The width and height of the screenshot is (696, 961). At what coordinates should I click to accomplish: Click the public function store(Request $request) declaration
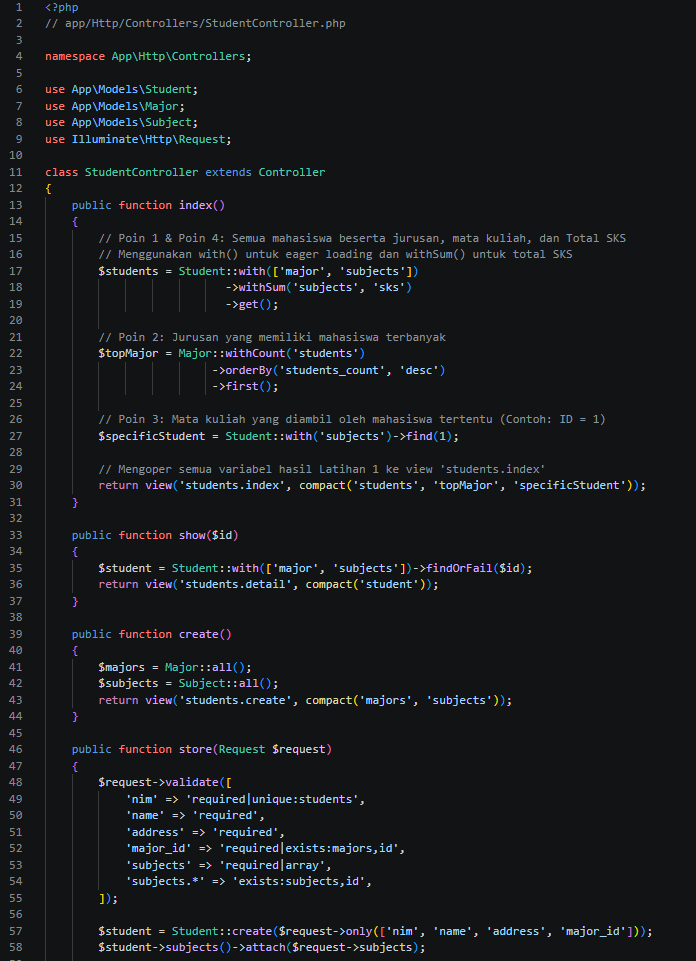pos(202,750)
